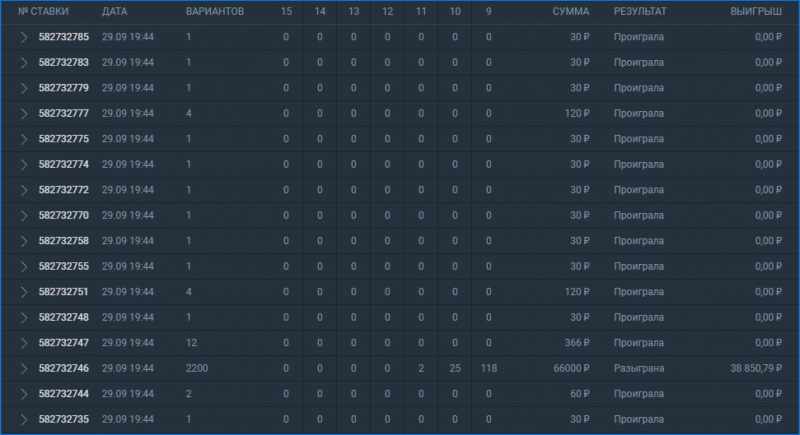Click the РЕЗУЛЬТАТ column header
Screen dimensions: 800x435
640,11
